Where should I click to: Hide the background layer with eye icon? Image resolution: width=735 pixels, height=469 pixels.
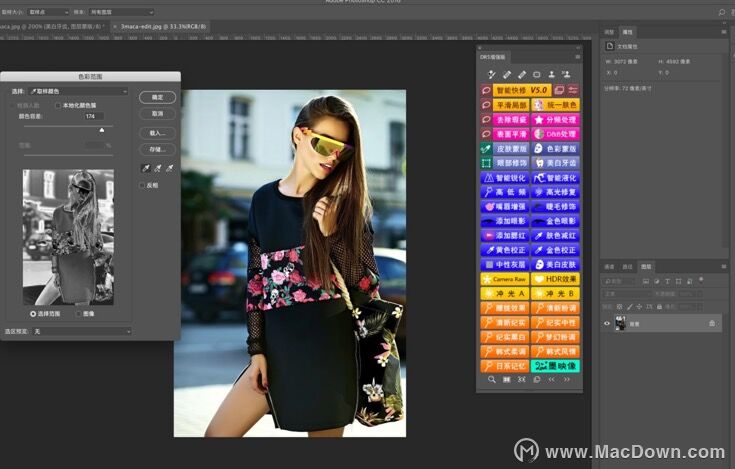[607, 323]
